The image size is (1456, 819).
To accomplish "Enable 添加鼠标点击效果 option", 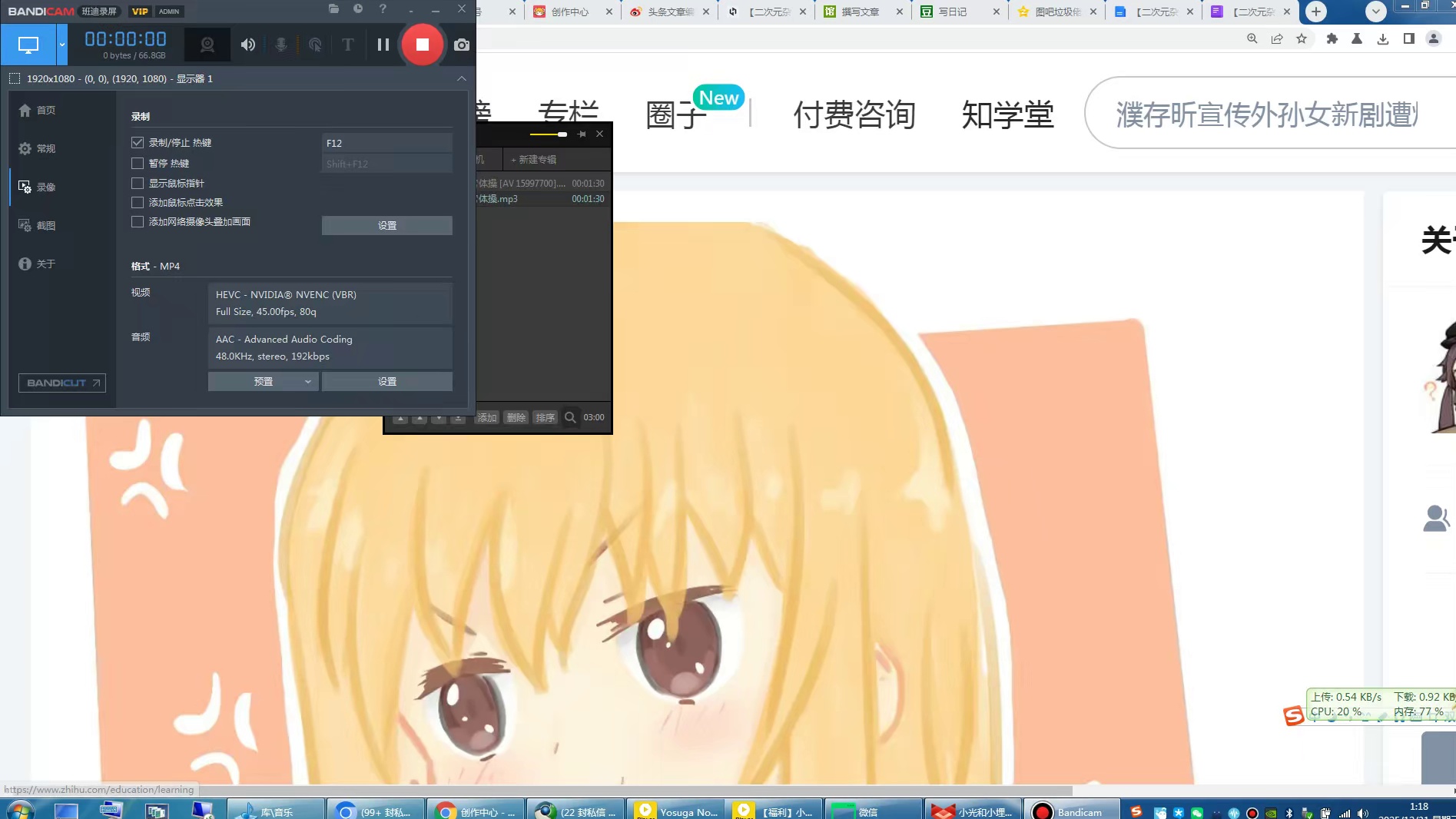I will click(x=138, y=202).
